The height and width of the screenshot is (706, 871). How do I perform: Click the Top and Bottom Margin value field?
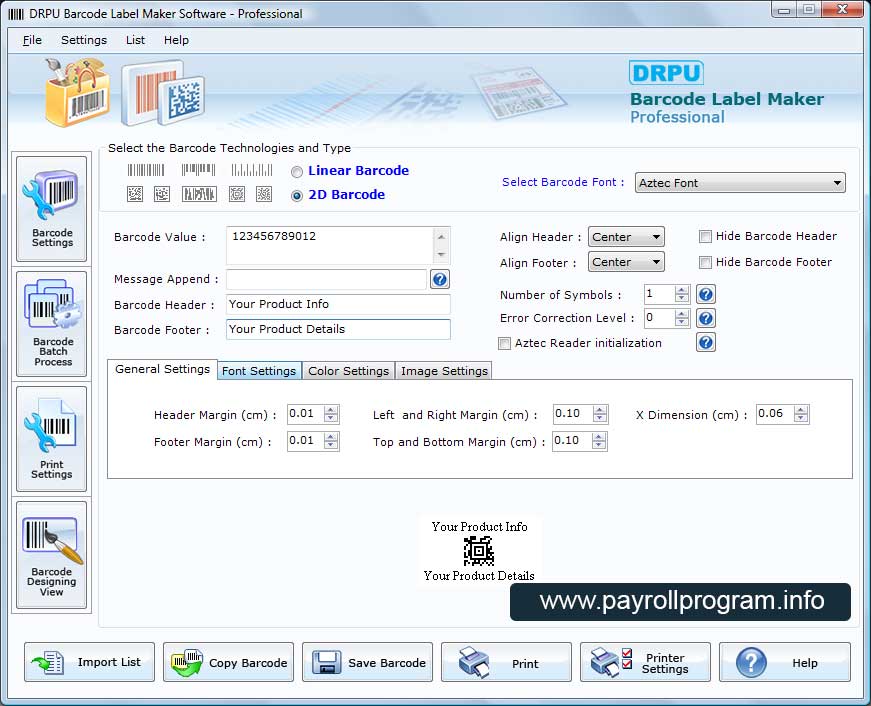tap(573, 441)
